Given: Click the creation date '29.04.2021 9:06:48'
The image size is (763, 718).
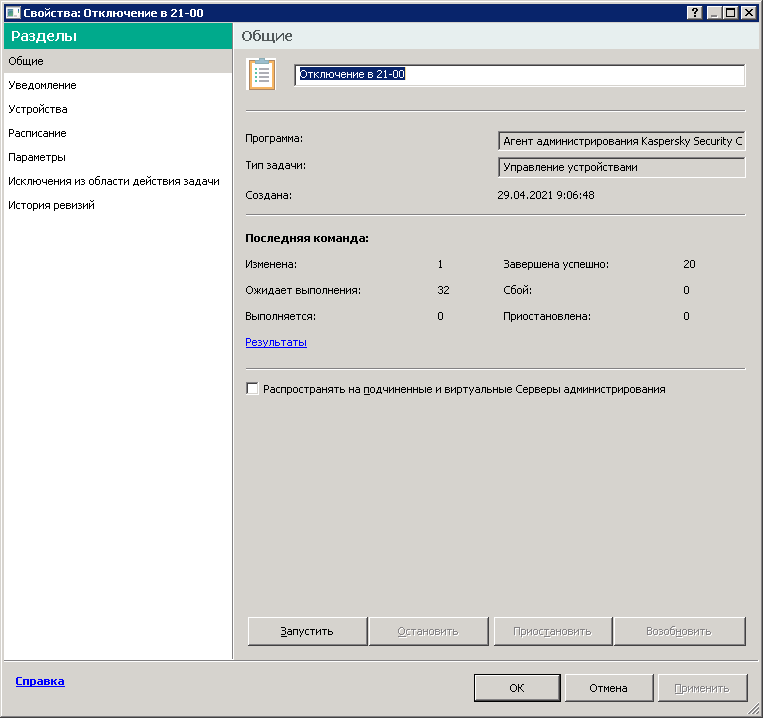Looking at the screenshot, I should point(545,195).
